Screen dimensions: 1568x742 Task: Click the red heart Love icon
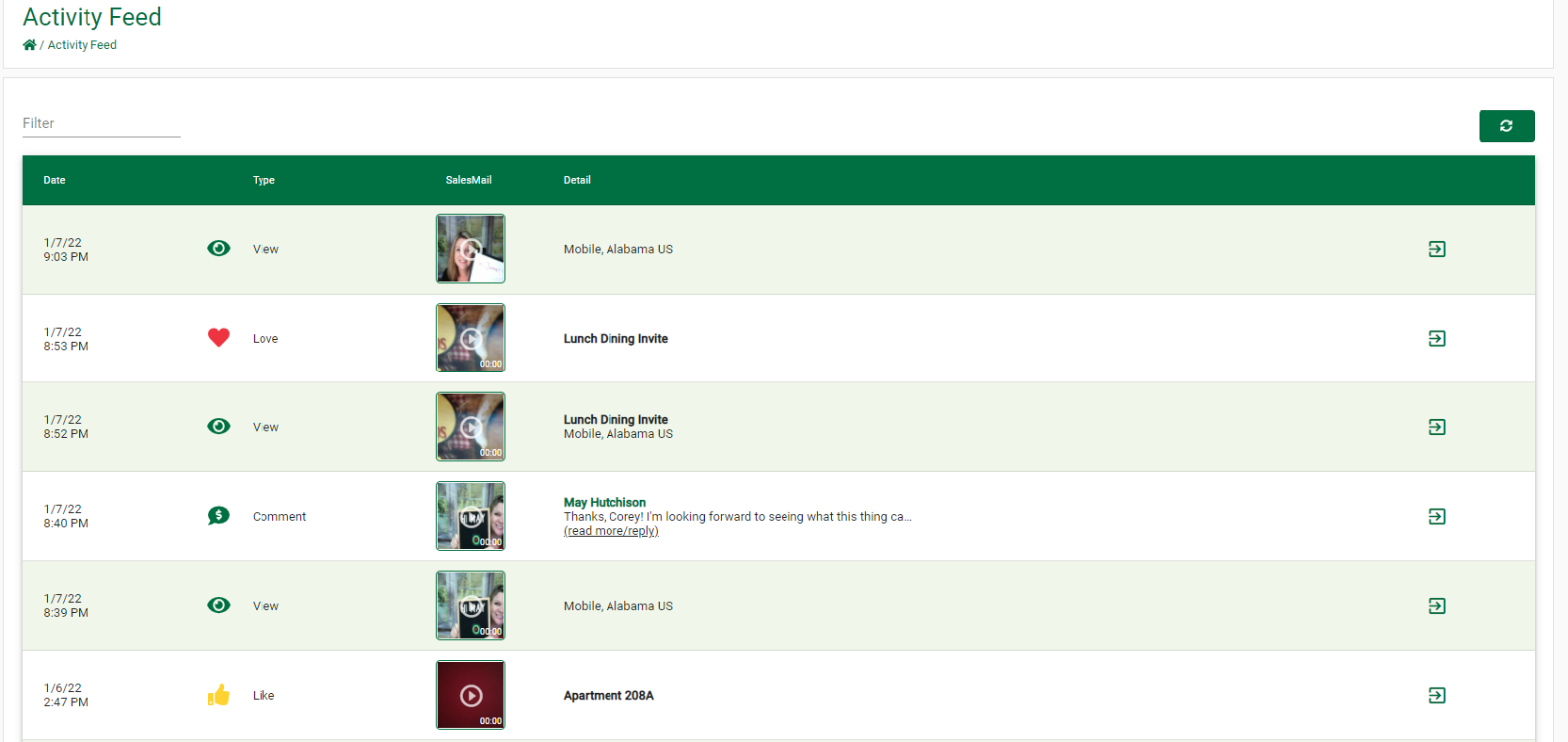(x=218, y=338)
